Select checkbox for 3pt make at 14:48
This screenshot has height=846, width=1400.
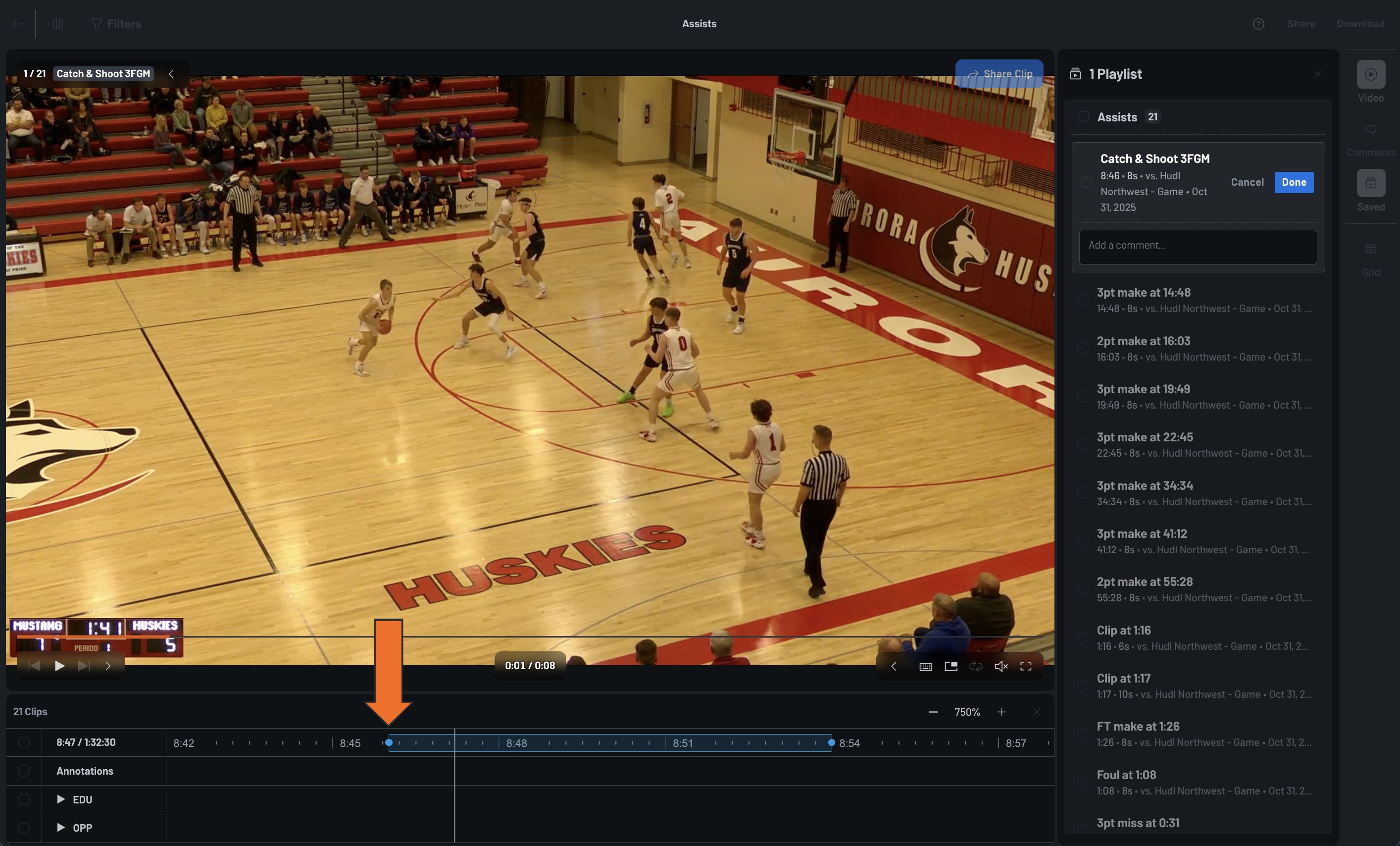pos(1082,300)
